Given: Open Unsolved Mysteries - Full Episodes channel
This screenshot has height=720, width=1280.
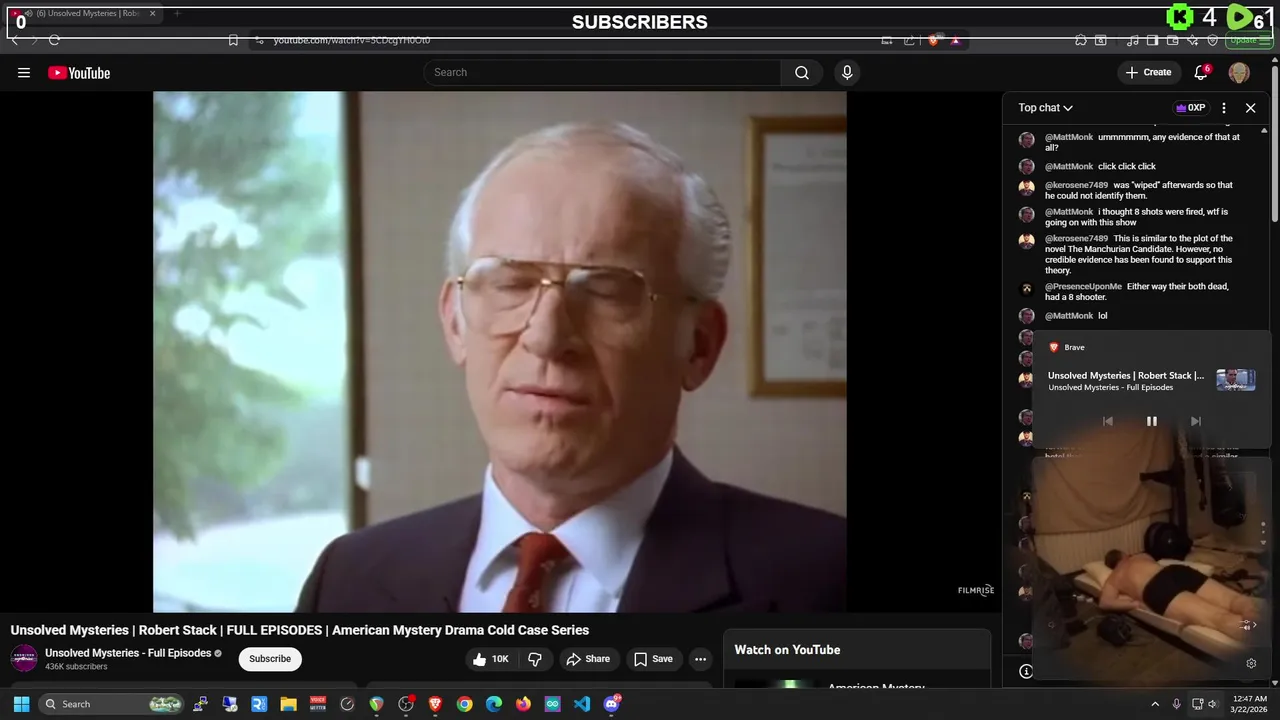Looking at the screenshot, I should pos(128,653).
